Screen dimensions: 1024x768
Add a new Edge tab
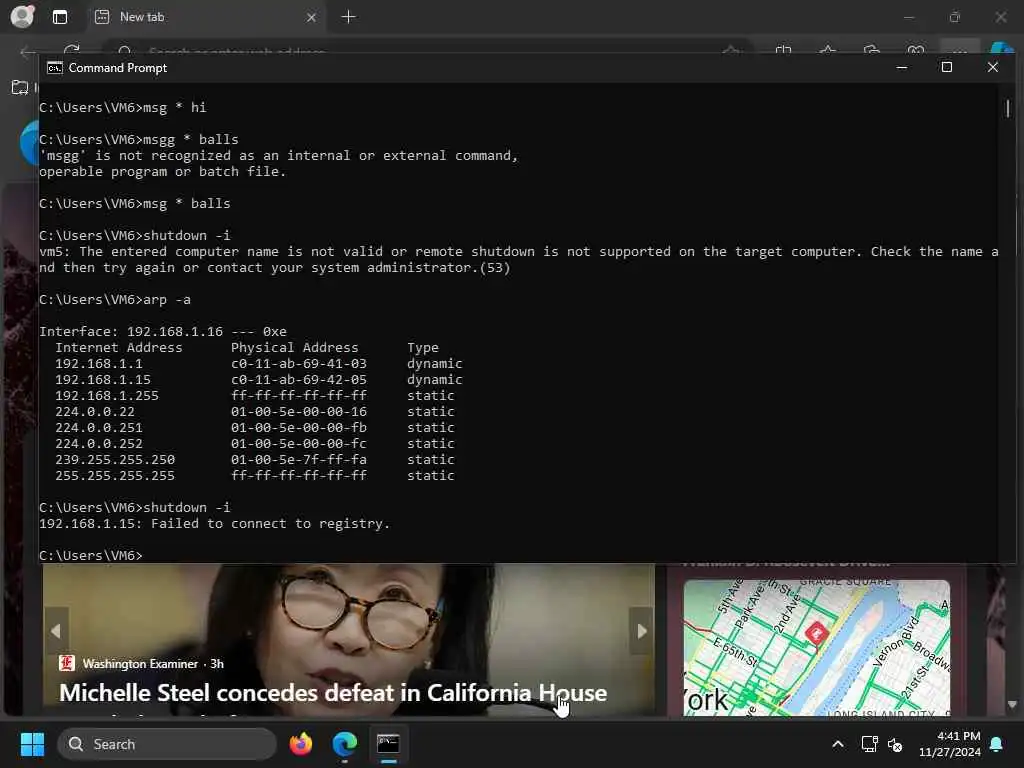pos(348,17)
